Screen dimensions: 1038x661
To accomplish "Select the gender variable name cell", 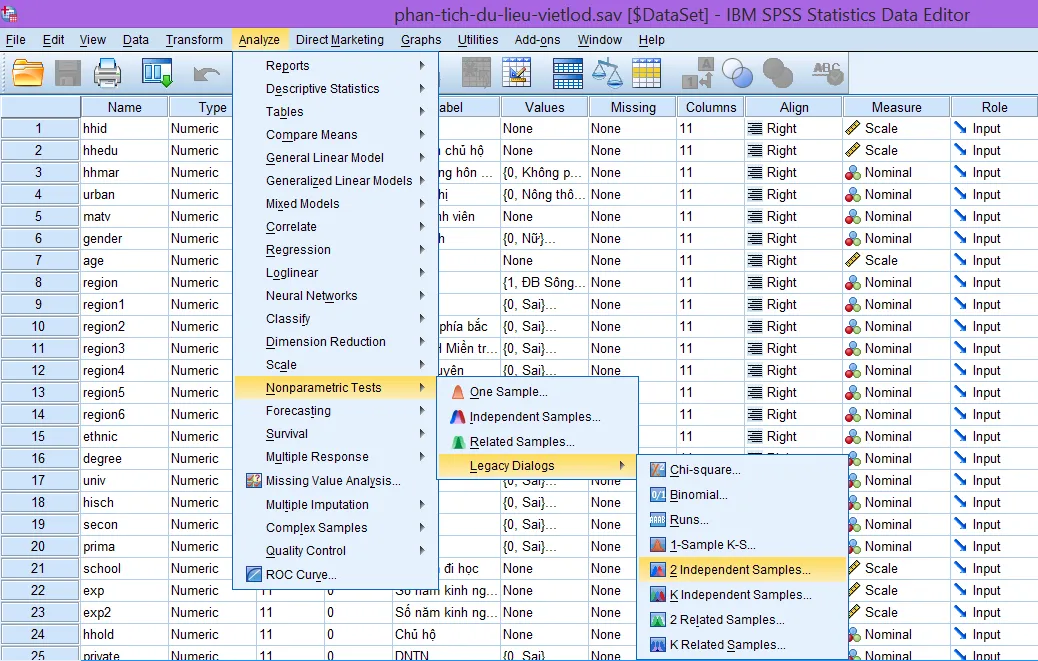I will click(x=107, y=238).
